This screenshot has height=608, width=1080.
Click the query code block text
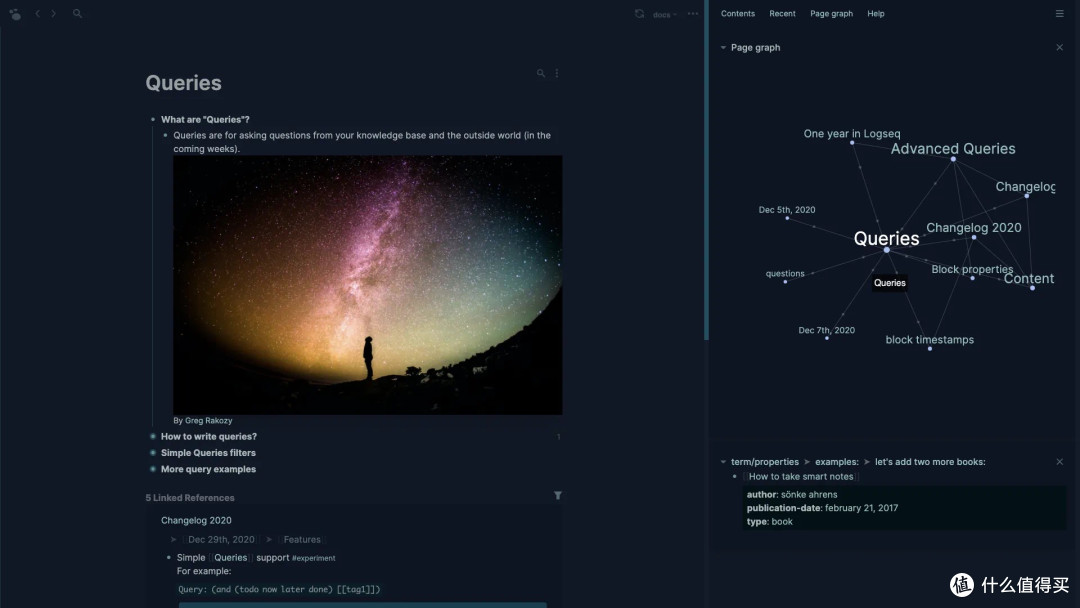click(279, 589)
